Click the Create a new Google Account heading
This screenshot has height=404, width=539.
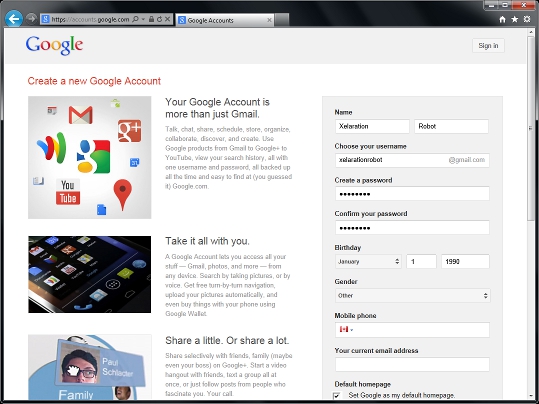tap(94, 81)
